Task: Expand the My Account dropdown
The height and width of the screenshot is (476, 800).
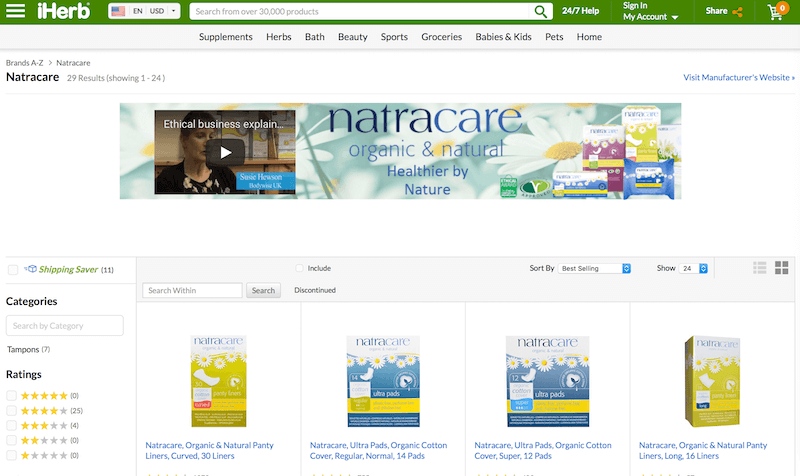Action: coord(651,16)
